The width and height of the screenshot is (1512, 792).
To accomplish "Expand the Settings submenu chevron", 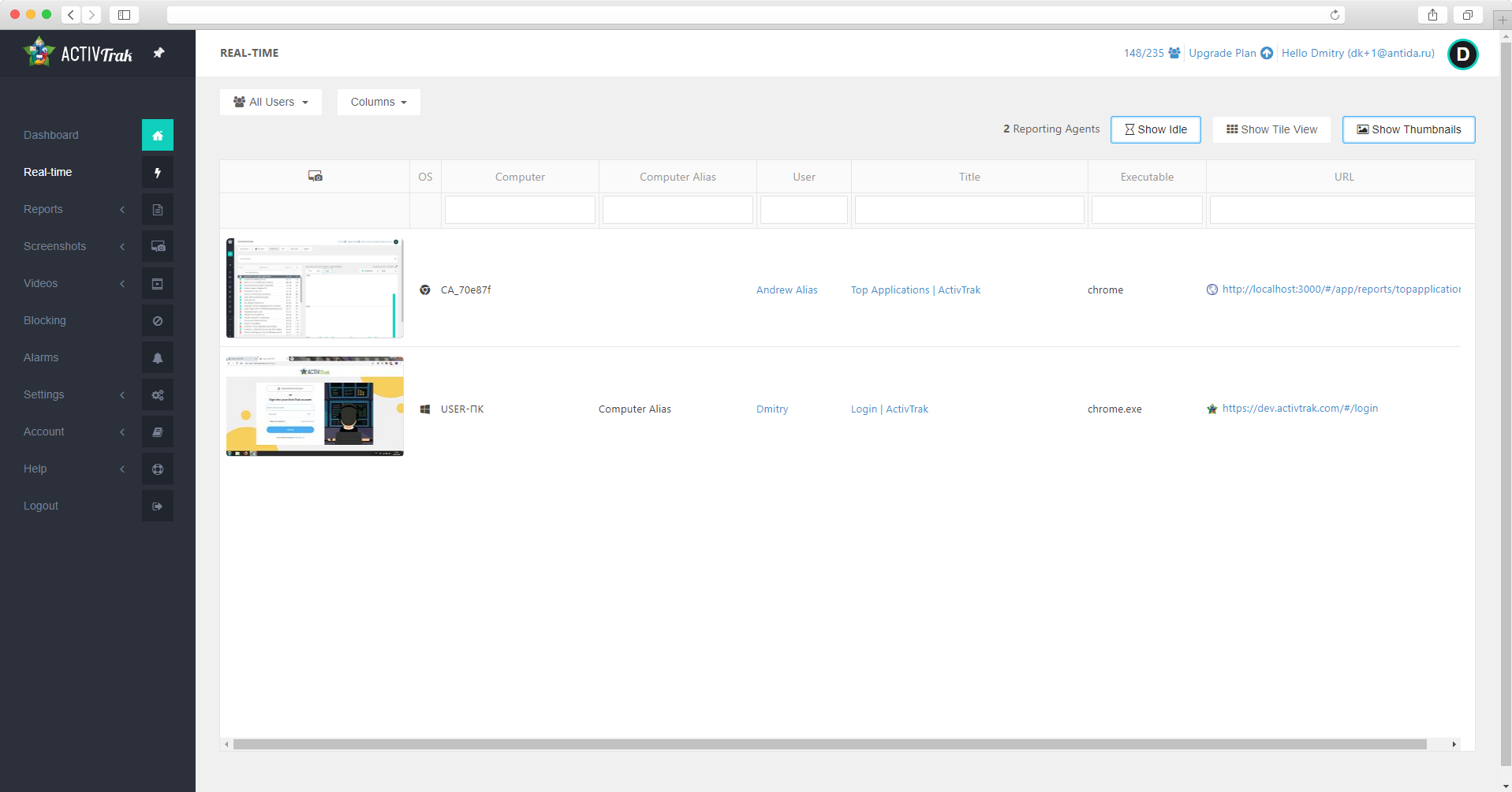I will [122, 394].
